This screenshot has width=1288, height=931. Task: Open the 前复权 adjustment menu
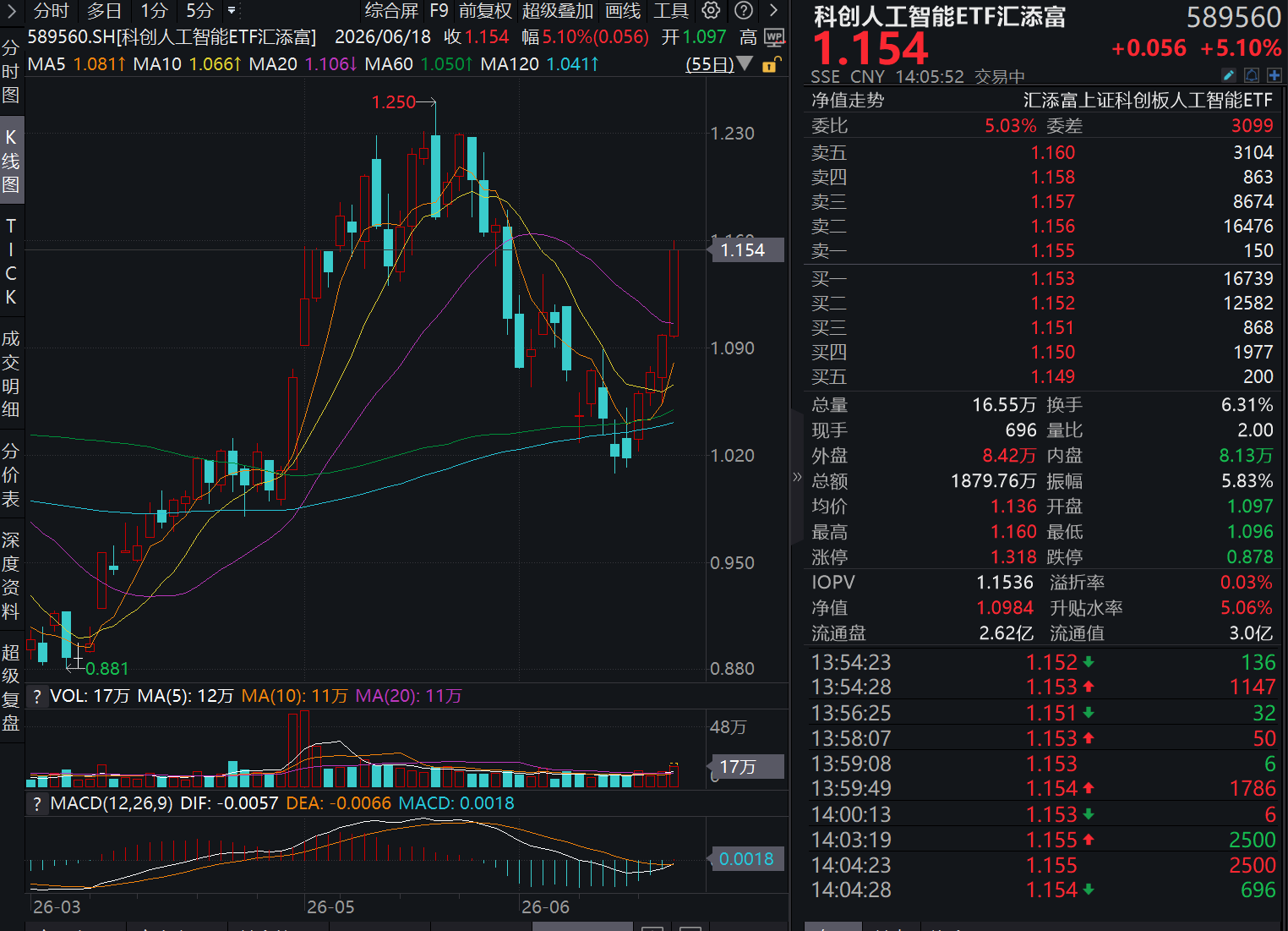(485, 11)
